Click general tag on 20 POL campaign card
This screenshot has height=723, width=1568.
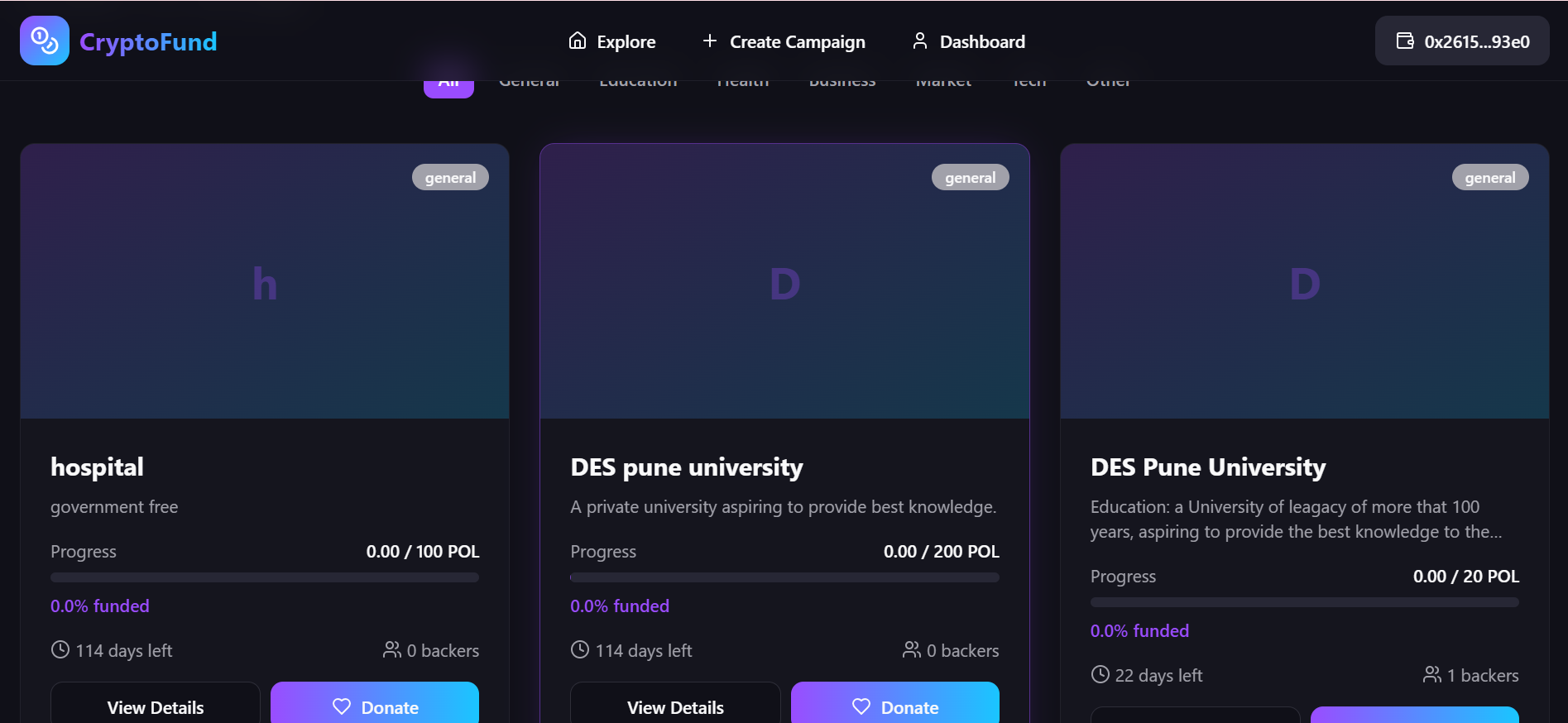click(1490, 177)
